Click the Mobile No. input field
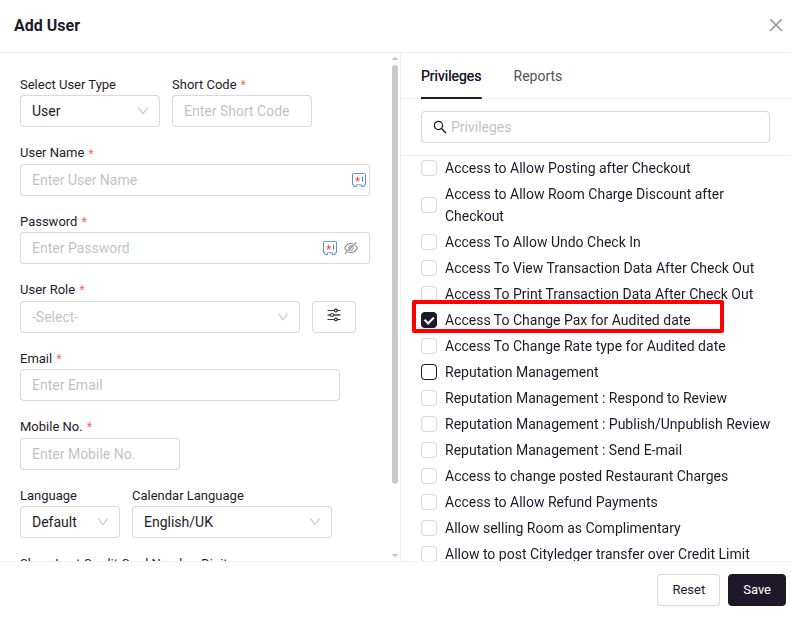This screenshot has width=791, height=619. pos(100,454)
